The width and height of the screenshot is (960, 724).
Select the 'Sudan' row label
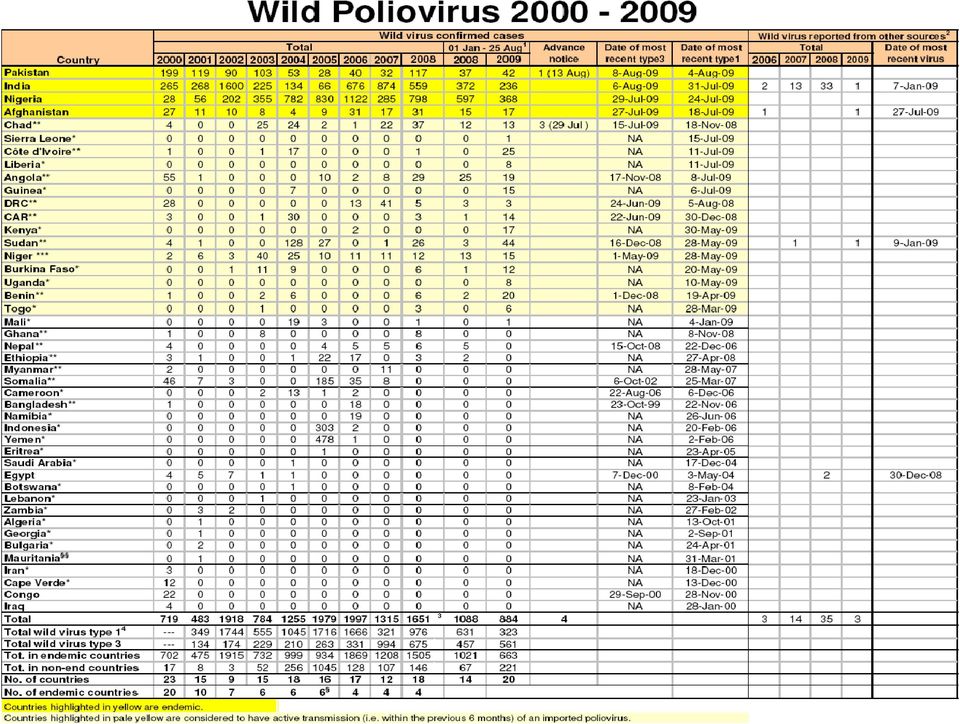click(x=26, y=242)
